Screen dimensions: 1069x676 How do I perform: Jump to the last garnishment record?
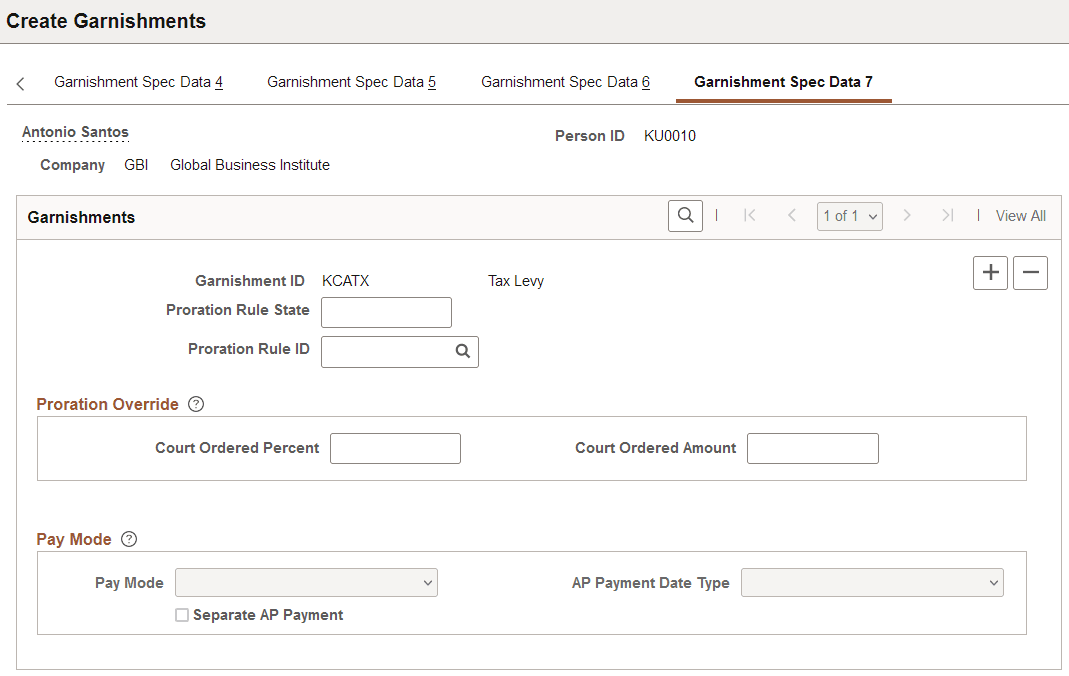tap(947, 215)
